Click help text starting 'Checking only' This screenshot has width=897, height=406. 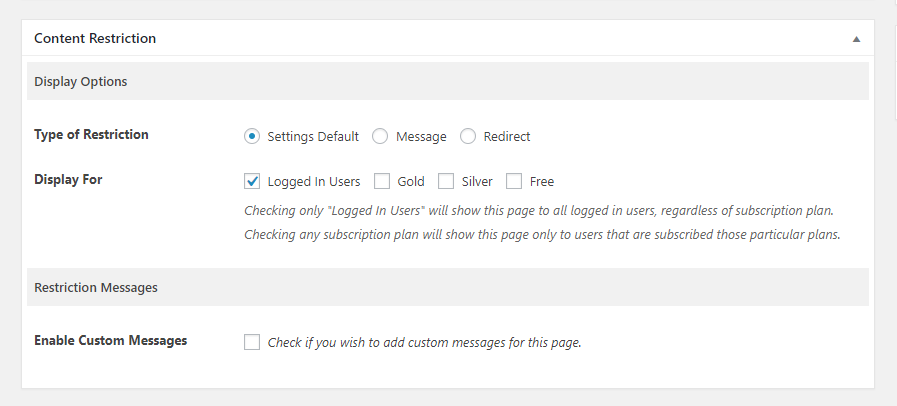[x=539, y=210]
